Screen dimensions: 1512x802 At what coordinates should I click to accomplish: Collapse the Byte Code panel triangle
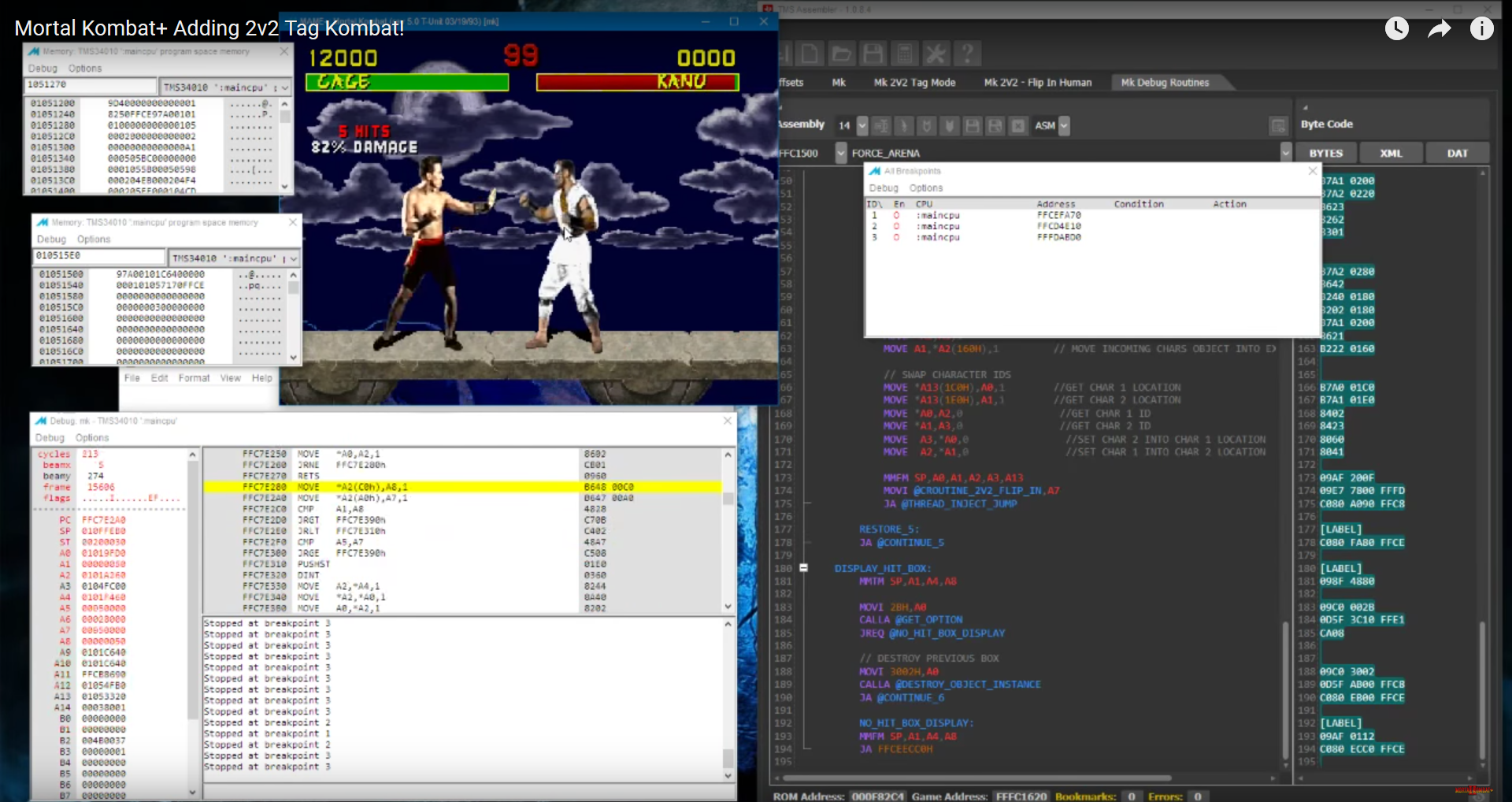point(1305,107)
